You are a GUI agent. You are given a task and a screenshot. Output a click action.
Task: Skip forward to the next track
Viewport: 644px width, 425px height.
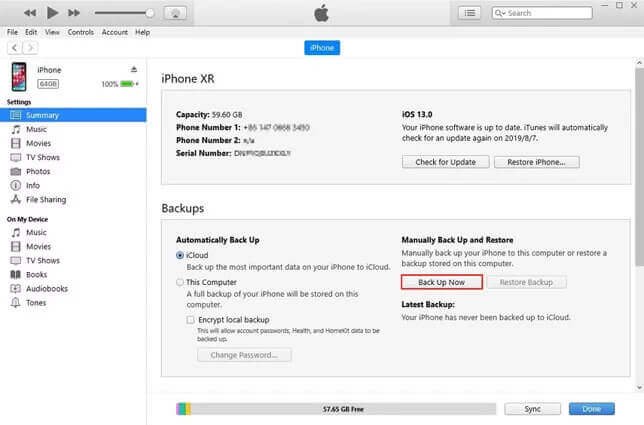pyautogui.click(x=75, y=13)
